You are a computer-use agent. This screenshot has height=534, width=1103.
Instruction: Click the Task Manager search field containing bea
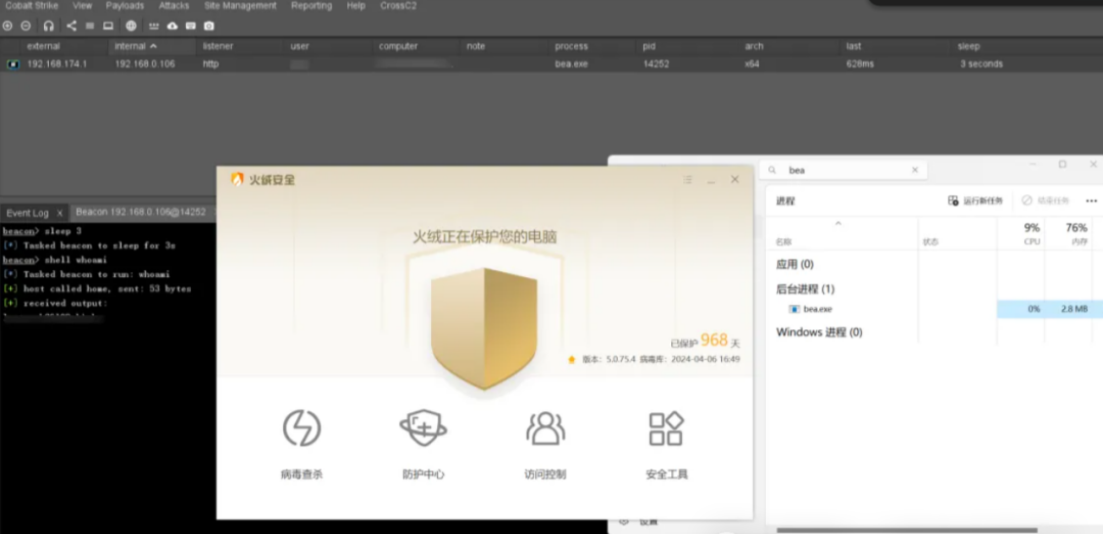[843, 170]
